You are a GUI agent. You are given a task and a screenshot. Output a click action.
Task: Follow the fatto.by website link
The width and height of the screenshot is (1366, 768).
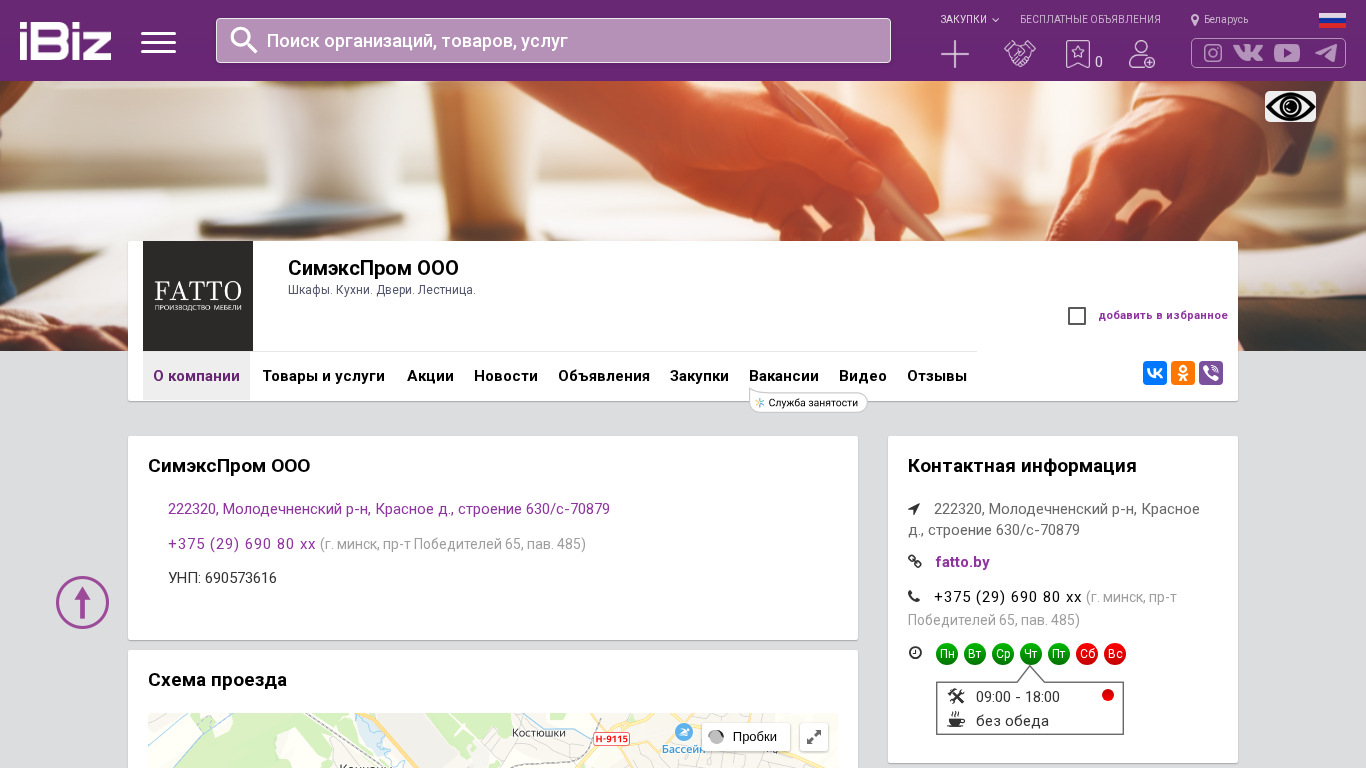962,562
